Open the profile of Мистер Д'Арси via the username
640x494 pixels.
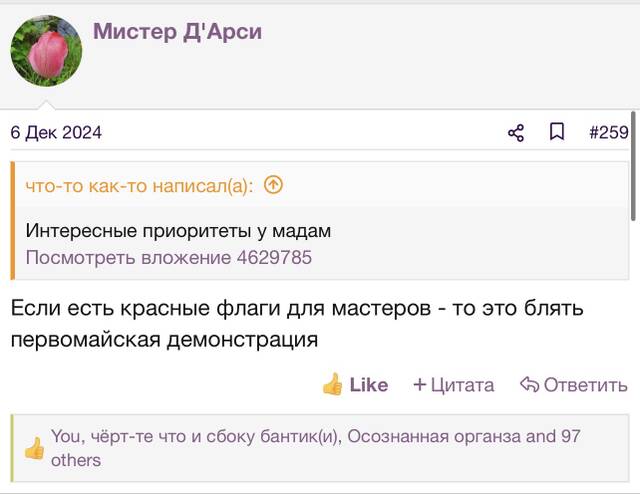coord(178,32)
